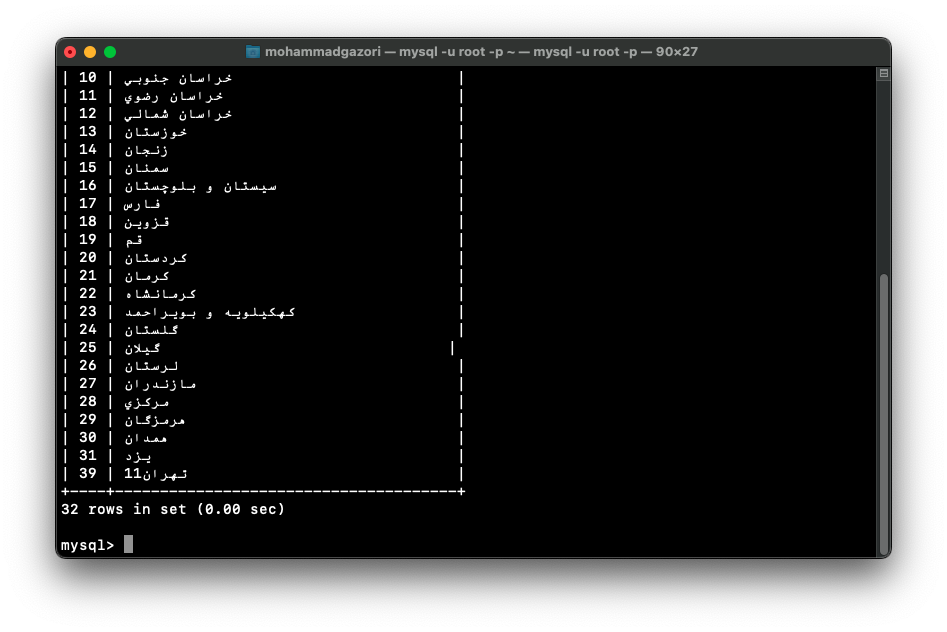Select the row id 17
The image size is (947, 632).
[x=88, y=204]
